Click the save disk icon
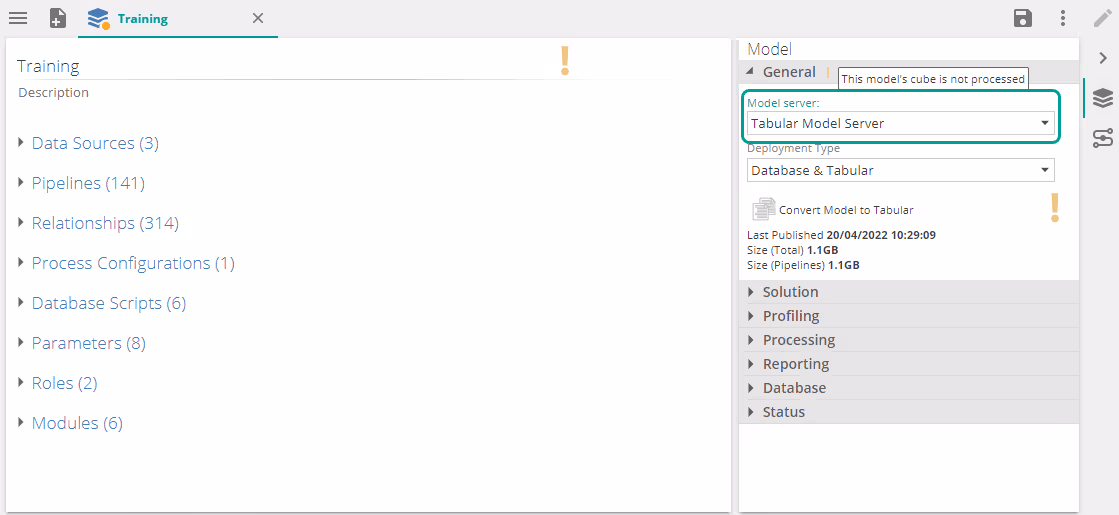Image resolution: width=1119 pixels, height=515 pixels. click(x=1022, y=18)
